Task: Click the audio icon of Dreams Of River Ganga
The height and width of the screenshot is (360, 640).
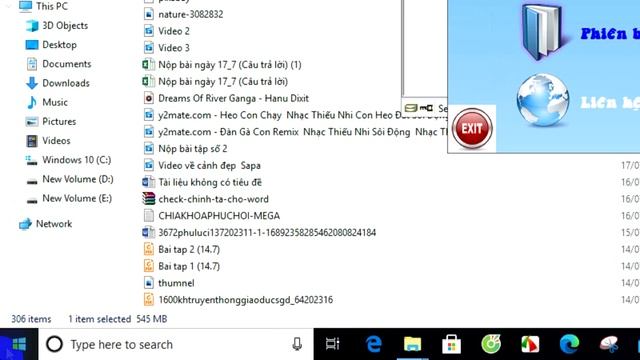Action: coord(149,98)
